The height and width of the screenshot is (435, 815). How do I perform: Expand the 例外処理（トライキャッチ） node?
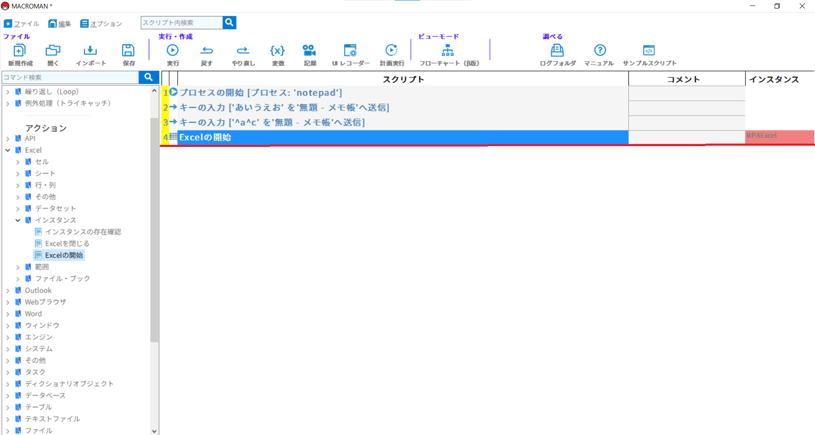8,103
